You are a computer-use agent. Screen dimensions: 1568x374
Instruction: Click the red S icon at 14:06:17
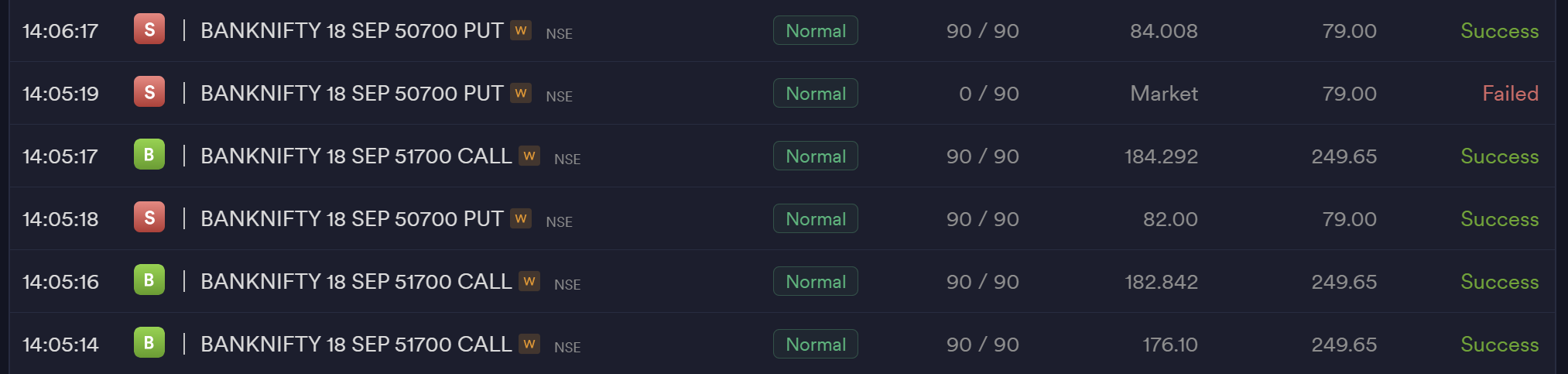(x=149, y=30)
